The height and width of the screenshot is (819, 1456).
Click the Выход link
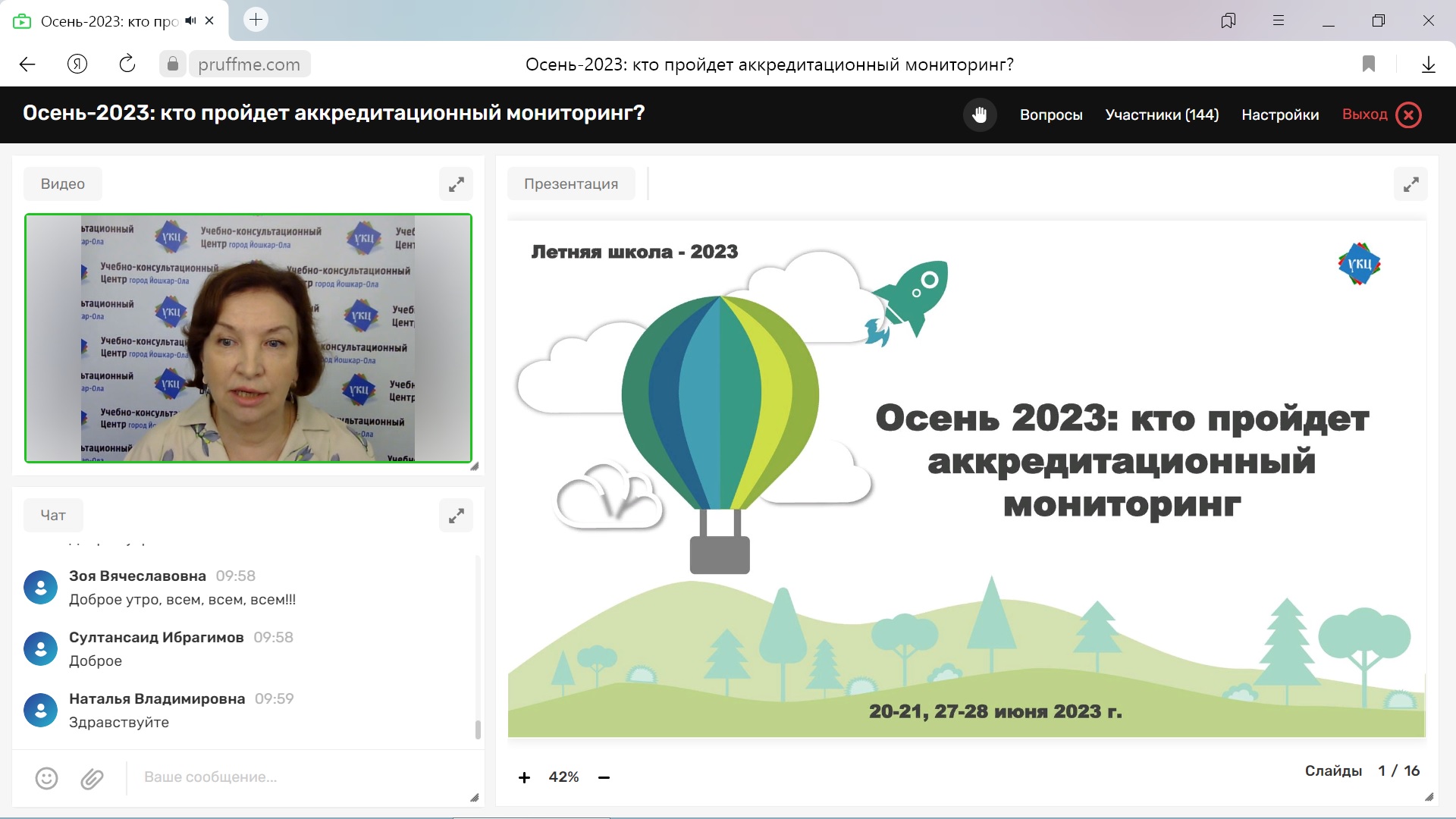[1364, 115]
